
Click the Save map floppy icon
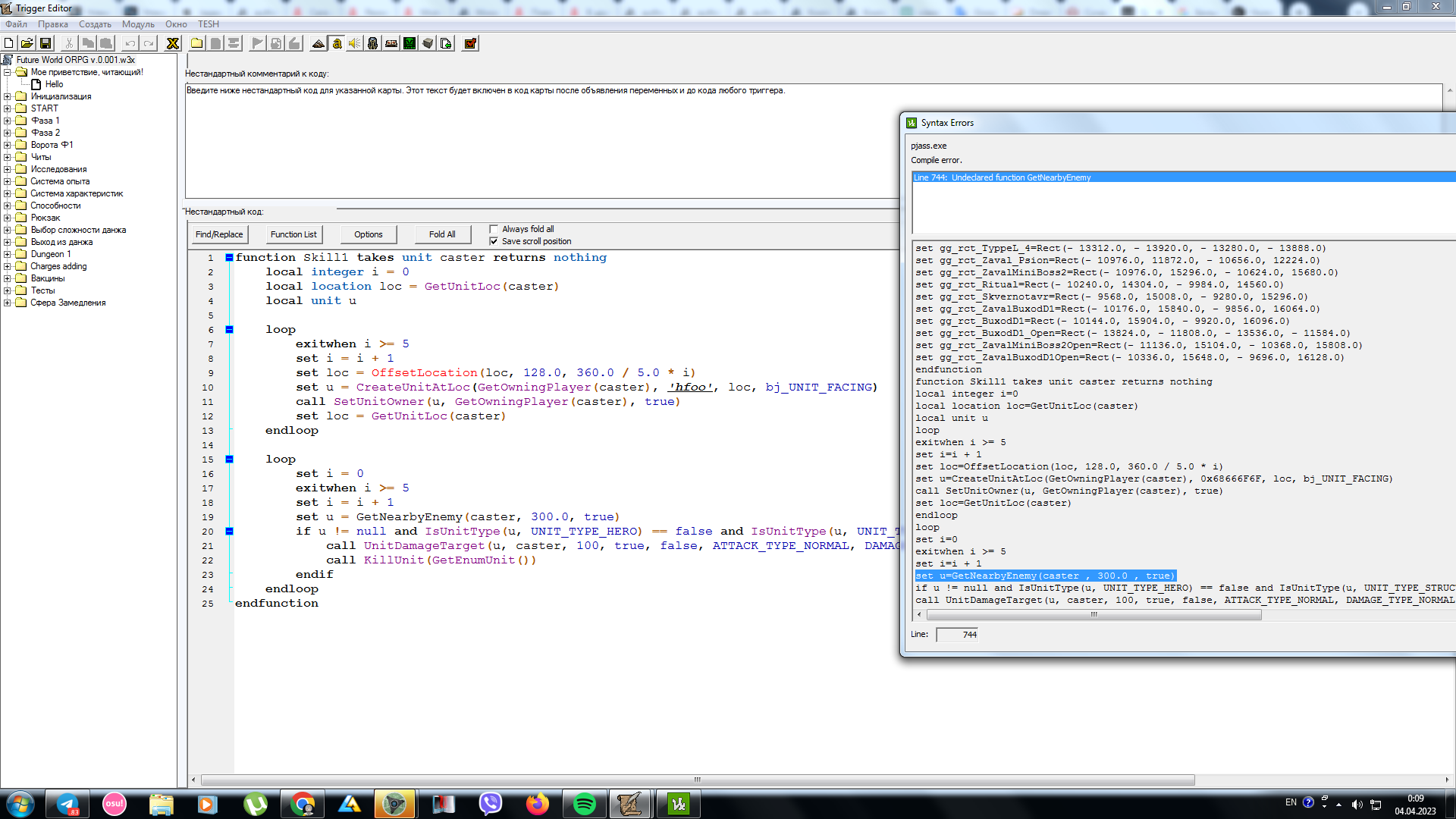[45, 44]
